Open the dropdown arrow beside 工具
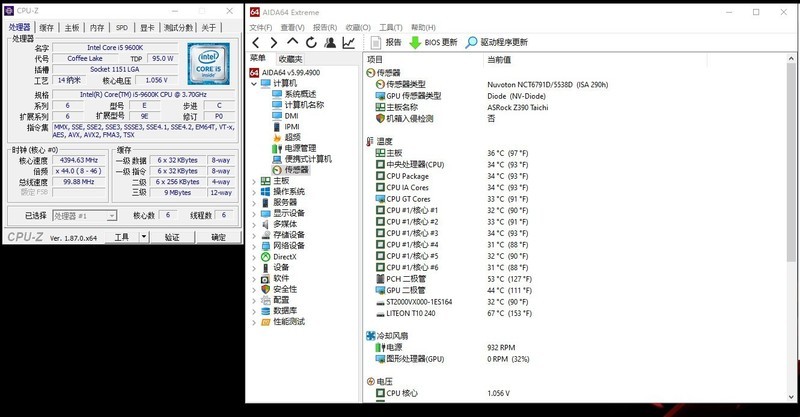Screen dimensions: 800x417 coord(144,237)
